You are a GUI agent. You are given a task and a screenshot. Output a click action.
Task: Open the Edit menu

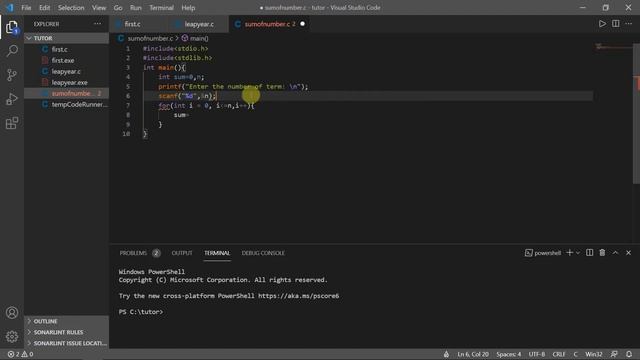click(x=44, y=8)
